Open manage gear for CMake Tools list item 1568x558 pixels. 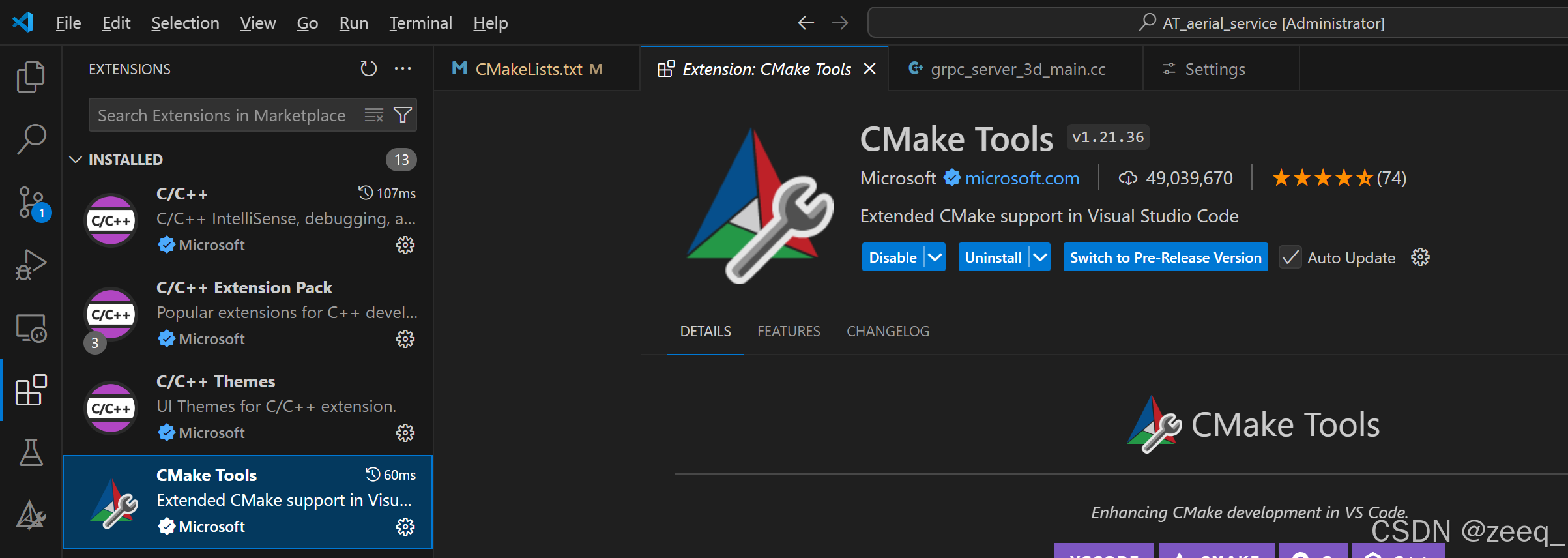(x=405, y=527)
